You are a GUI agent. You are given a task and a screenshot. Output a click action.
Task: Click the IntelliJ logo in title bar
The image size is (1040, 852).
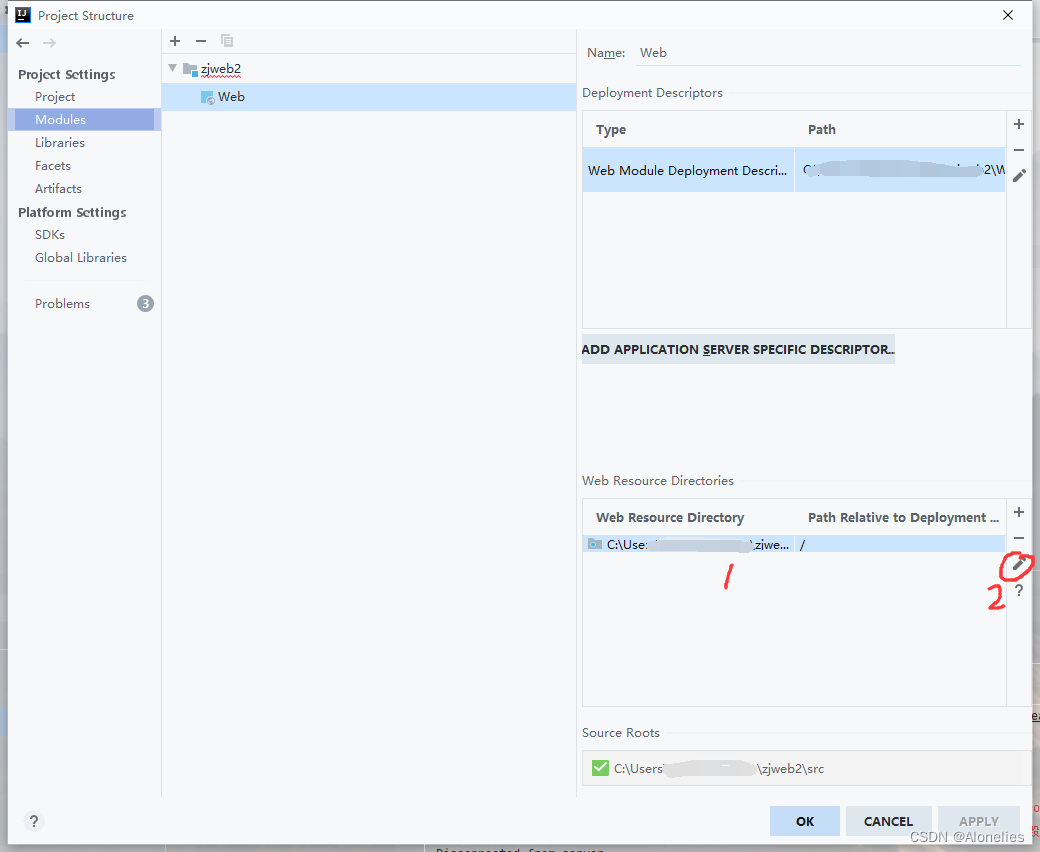23,15
